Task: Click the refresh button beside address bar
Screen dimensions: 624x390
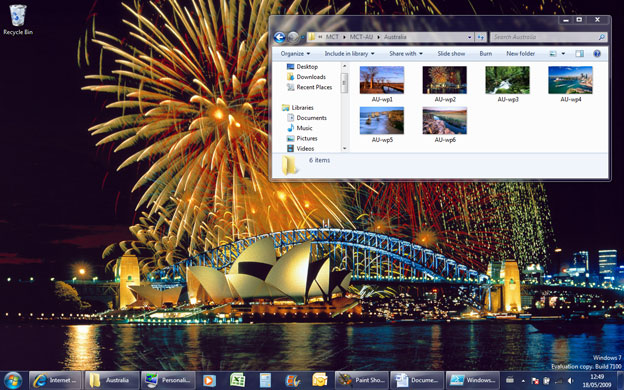Action: tap(481, 37)
